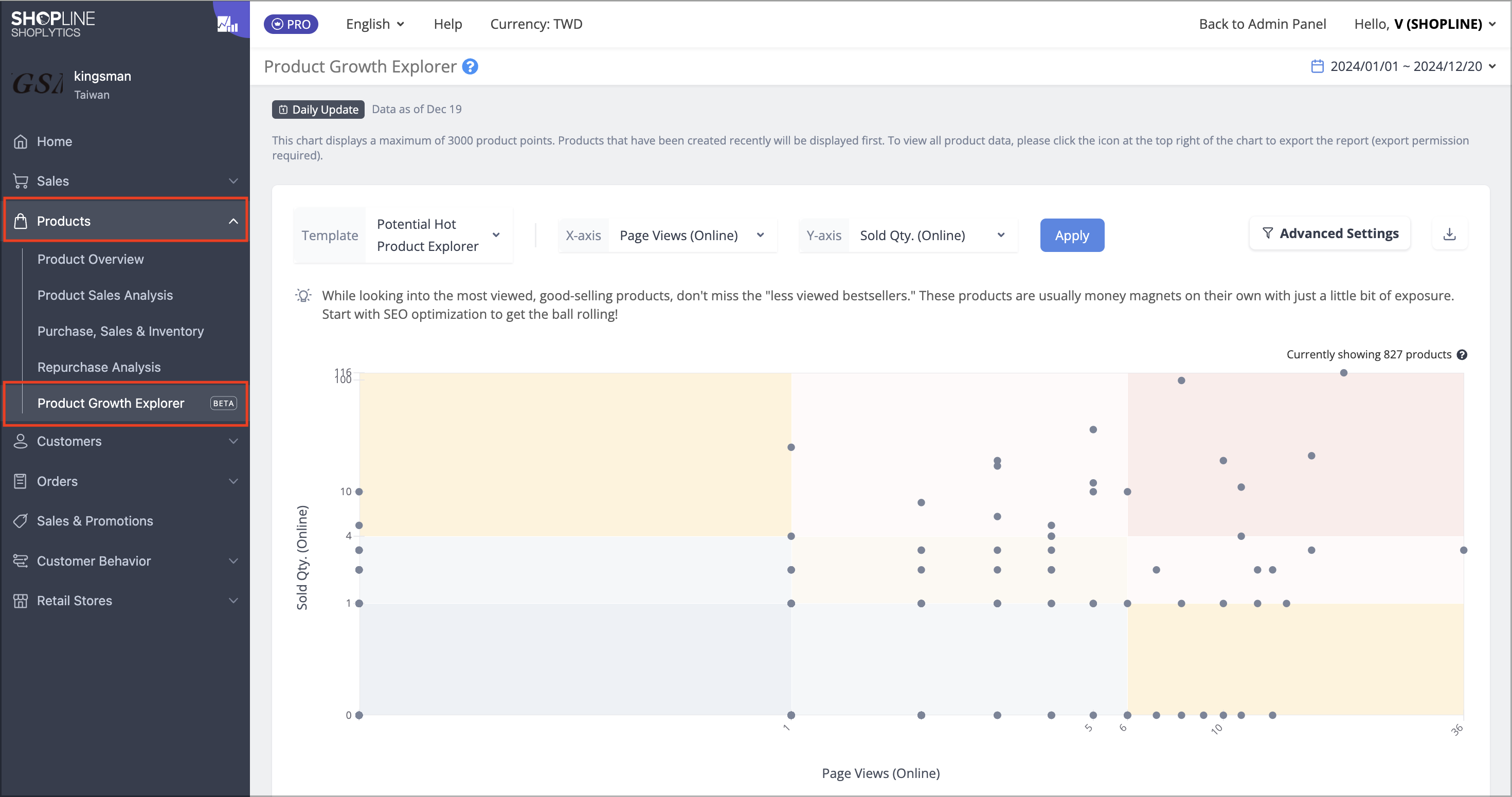
Task: Click the Home house icon
Action: [21, 141]
